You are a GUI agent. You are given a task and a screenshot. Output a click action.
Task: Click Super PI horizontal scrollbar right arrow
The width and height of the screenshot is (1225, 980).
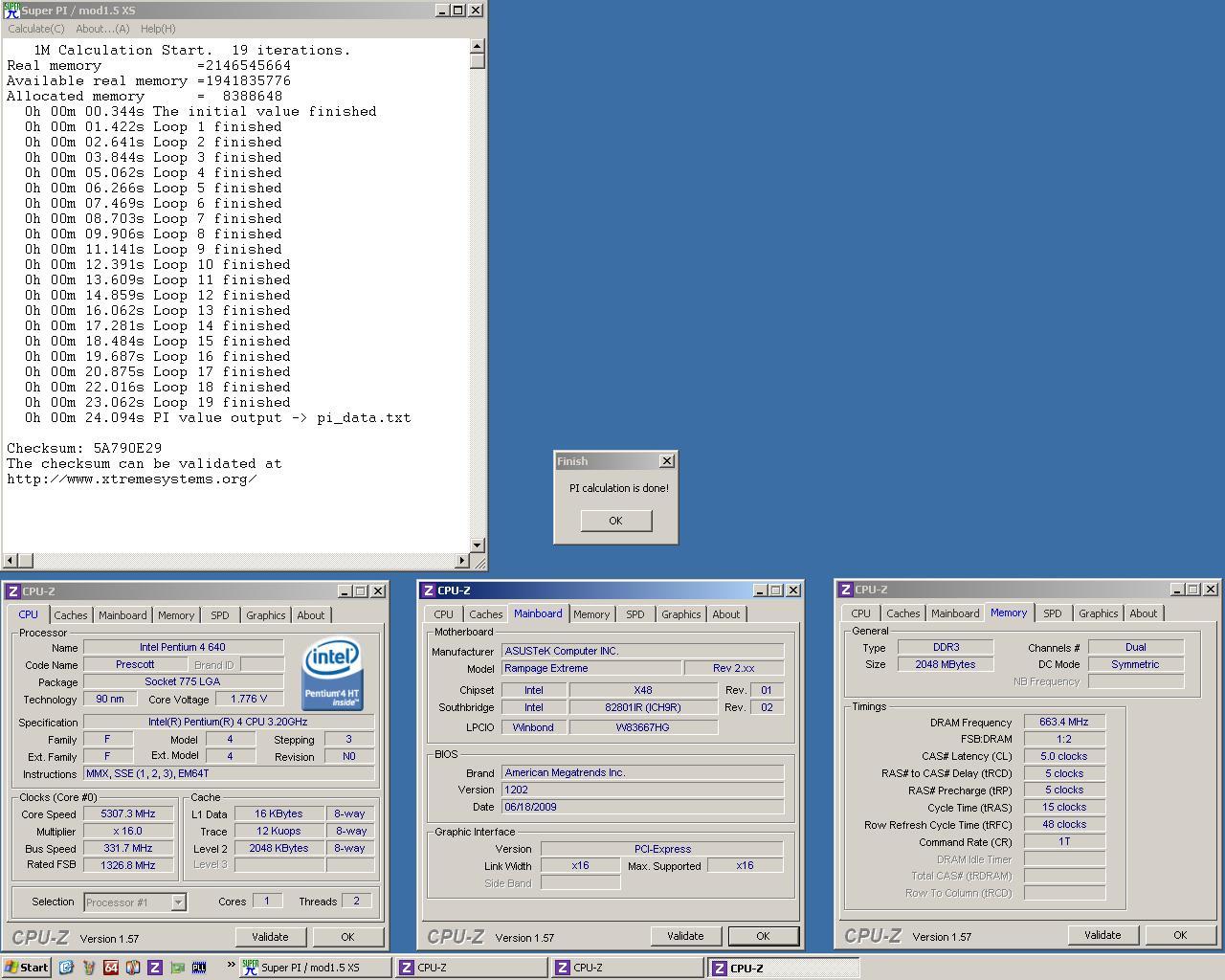[x=462, y=561]
